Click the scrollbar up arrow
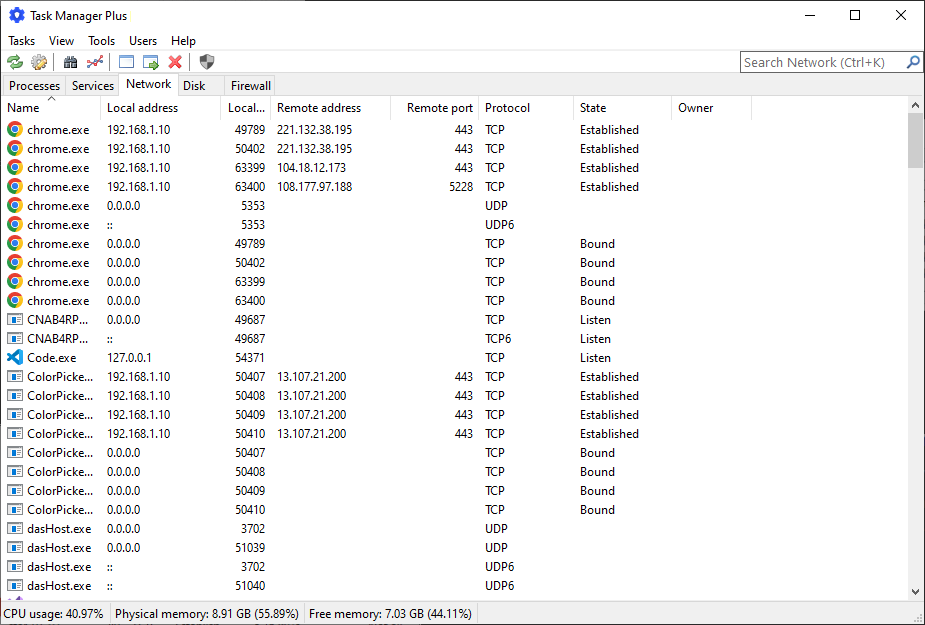Viewport: 925px width, 625px height. [915, 105]
